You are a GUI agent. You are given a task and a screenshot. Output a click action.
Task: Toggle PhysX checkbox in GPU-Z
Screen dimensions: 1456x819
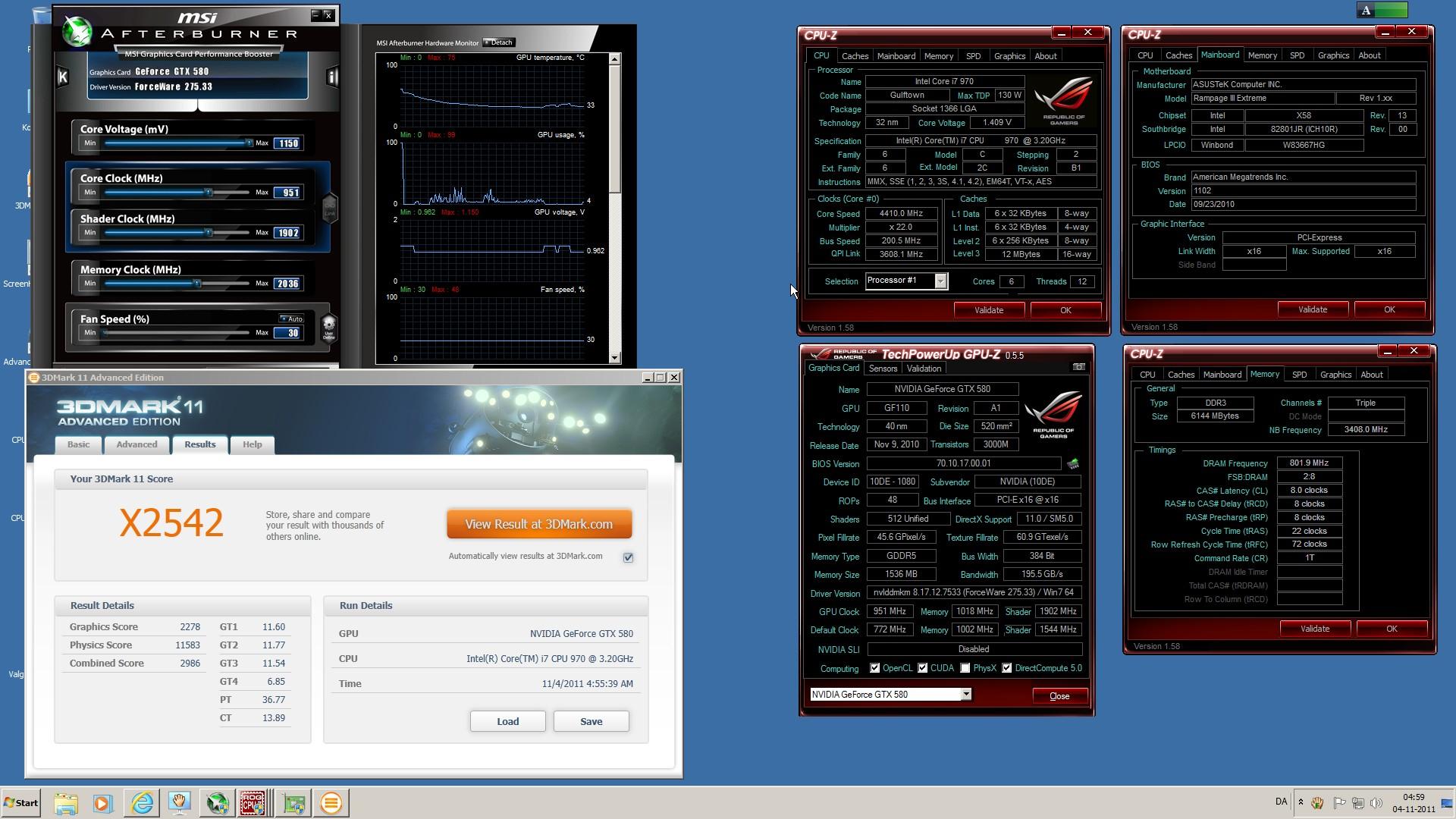pyautogui.click(x=965, y=668)
